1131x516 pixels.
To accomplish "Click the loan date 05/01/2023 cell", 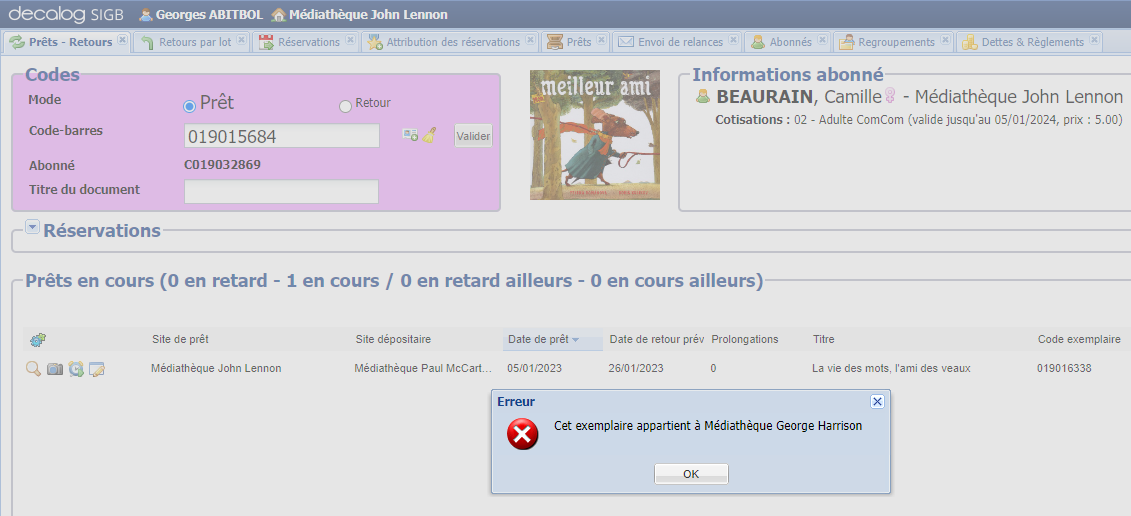I will (x=534, y=368).
